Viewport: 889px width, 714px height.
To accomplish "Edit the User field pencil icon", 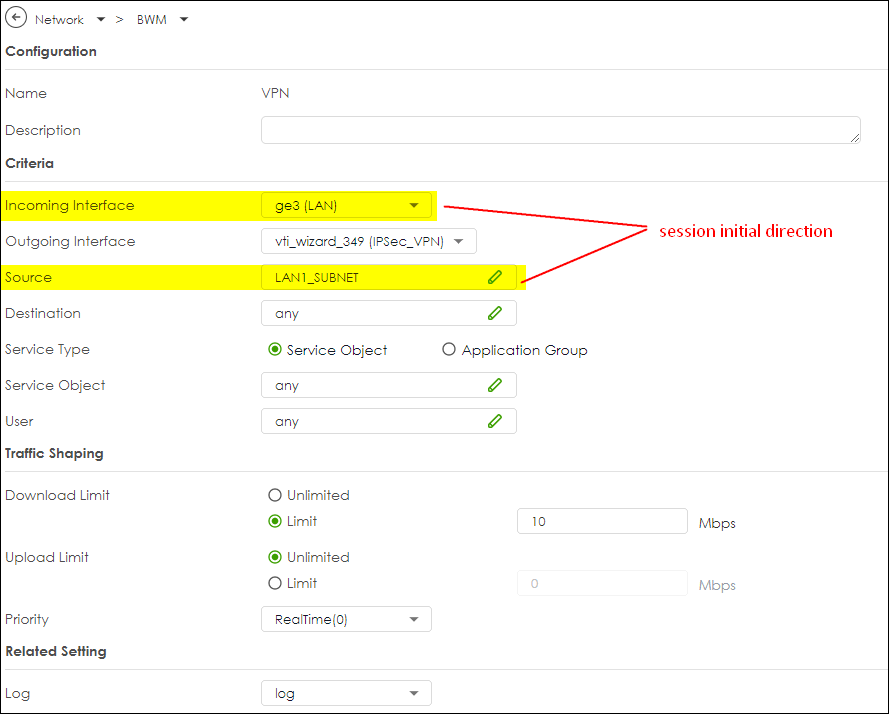I will (494, 421).
